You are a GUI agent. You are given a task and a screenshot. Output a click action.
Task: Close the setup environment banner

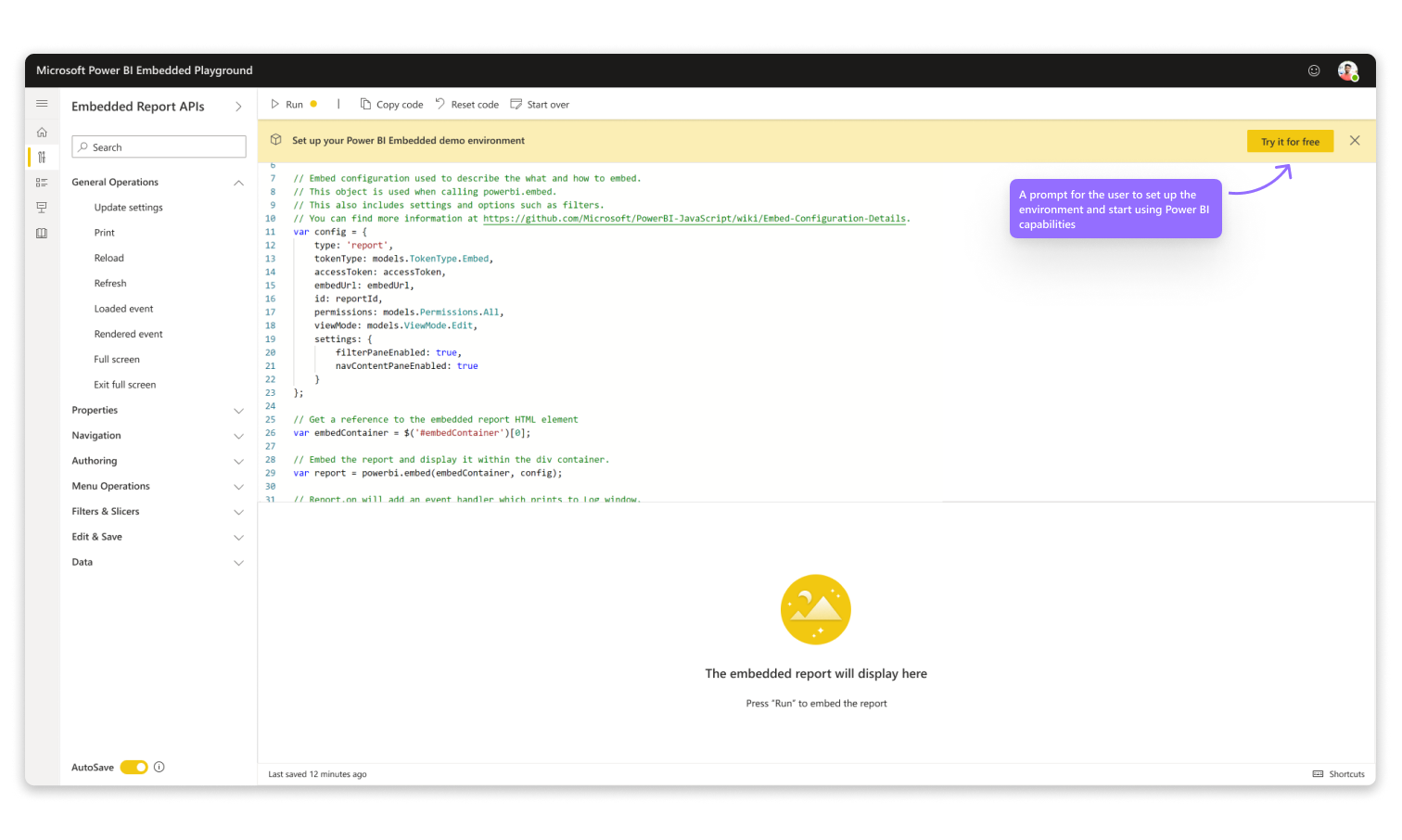1355,141
